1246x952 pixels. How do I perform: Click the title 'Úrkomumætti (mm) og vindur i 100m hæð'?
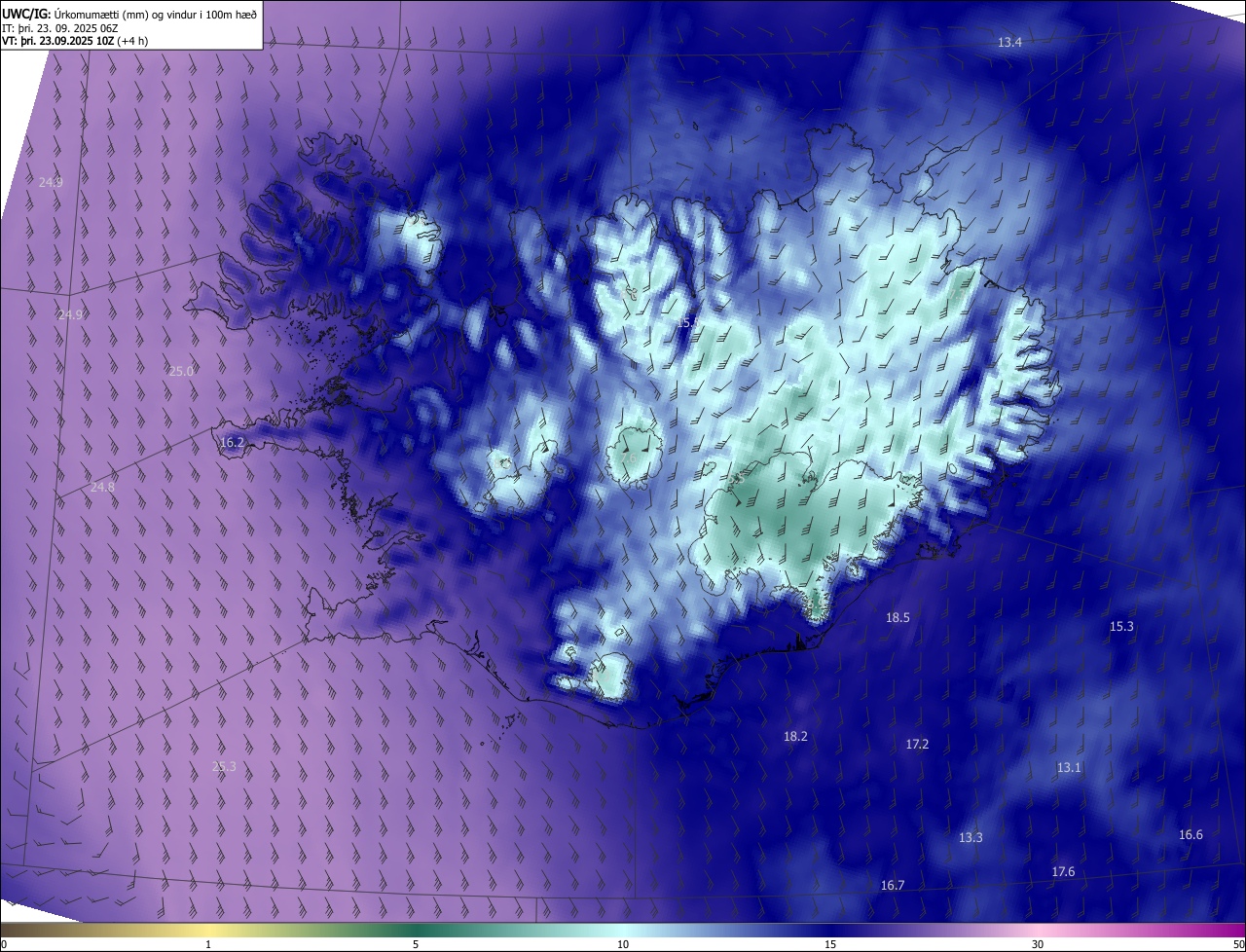click(156, 14)
